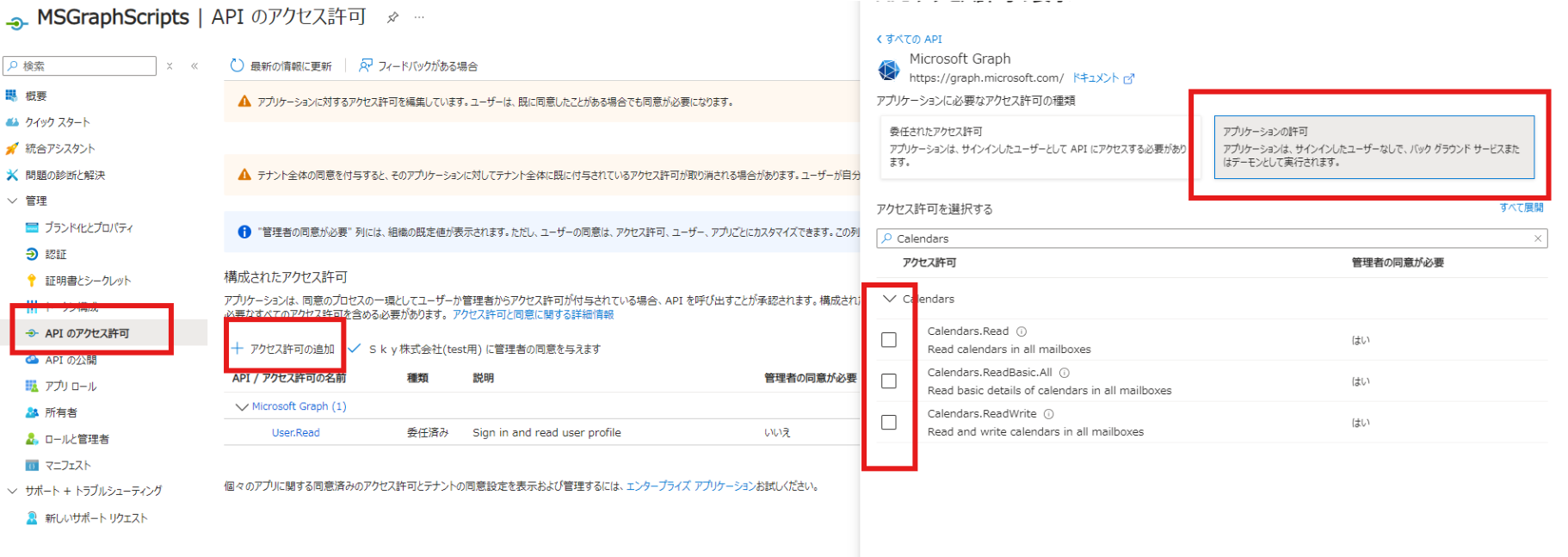Screen dimensions: 1568x557
Task: Collapse the Microsoft Graph (1) permission group
Action: point(242,406)
